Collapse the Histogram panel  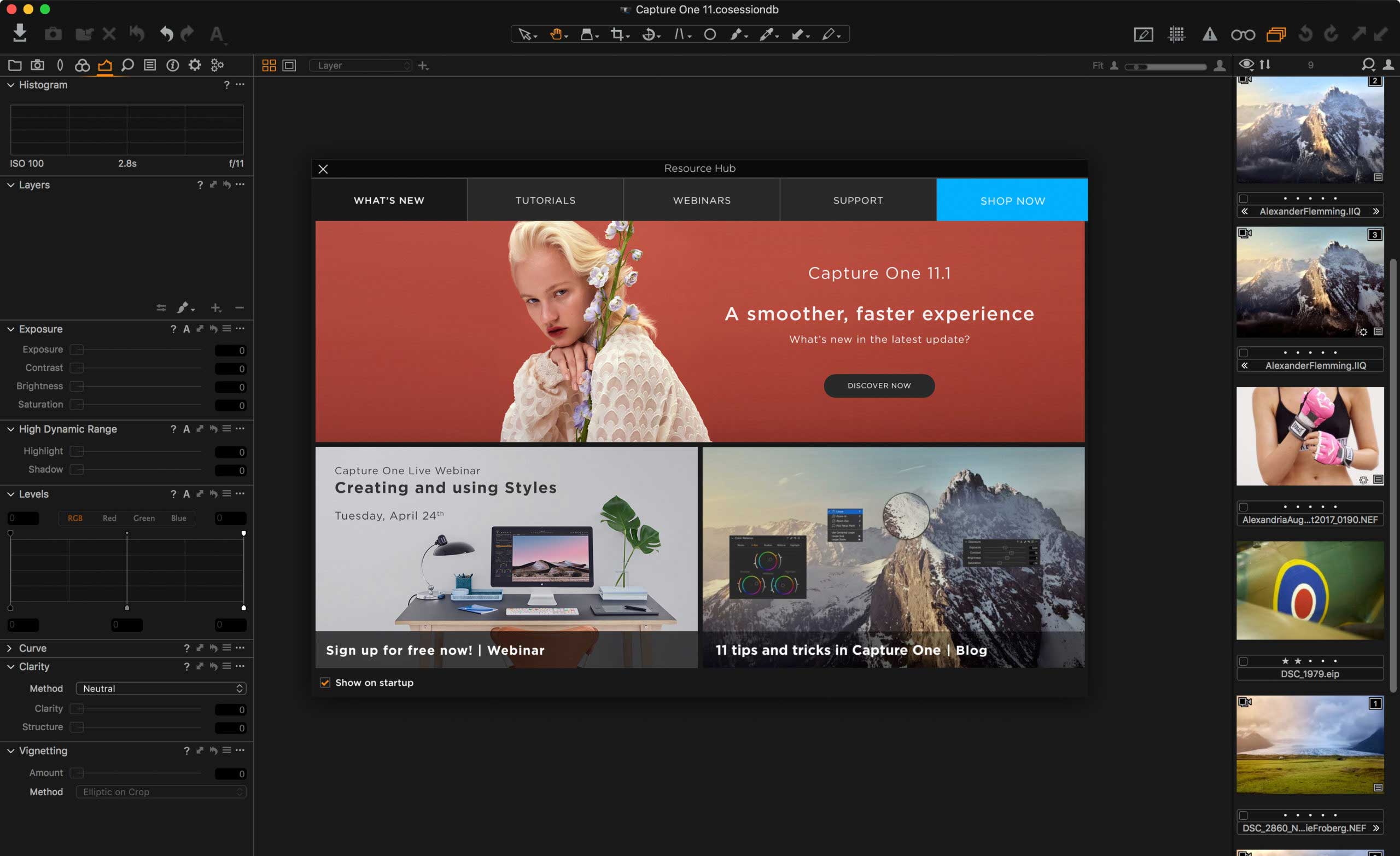click(x=11, y=85)
